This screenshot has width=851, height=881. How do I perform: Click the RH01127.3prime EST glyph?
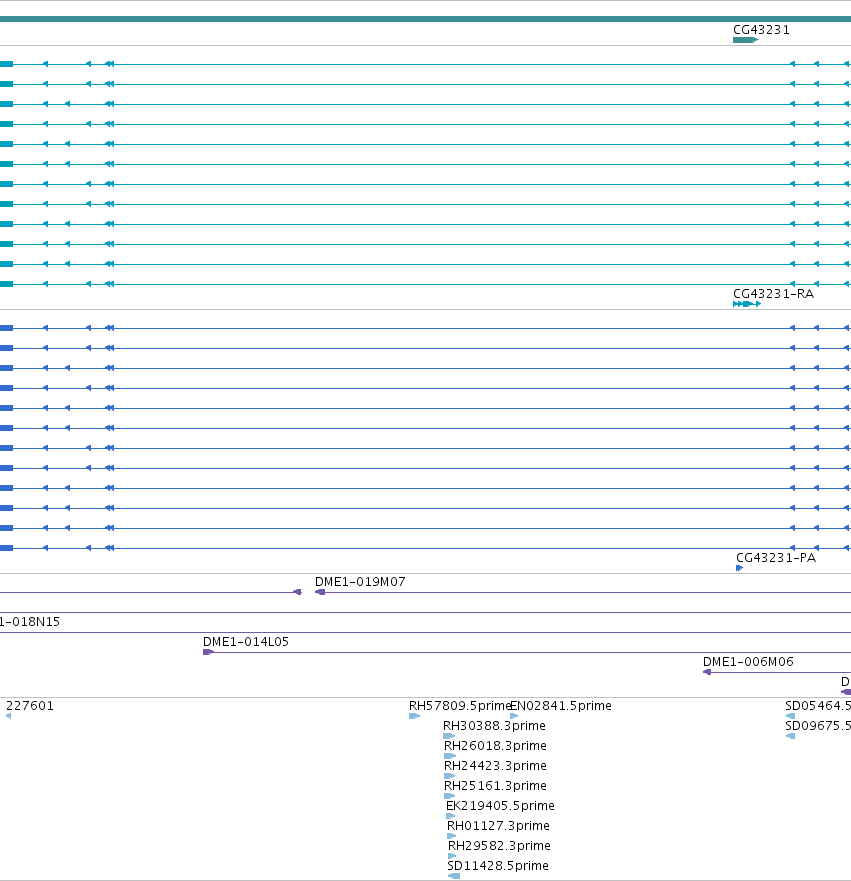(452, 836)
